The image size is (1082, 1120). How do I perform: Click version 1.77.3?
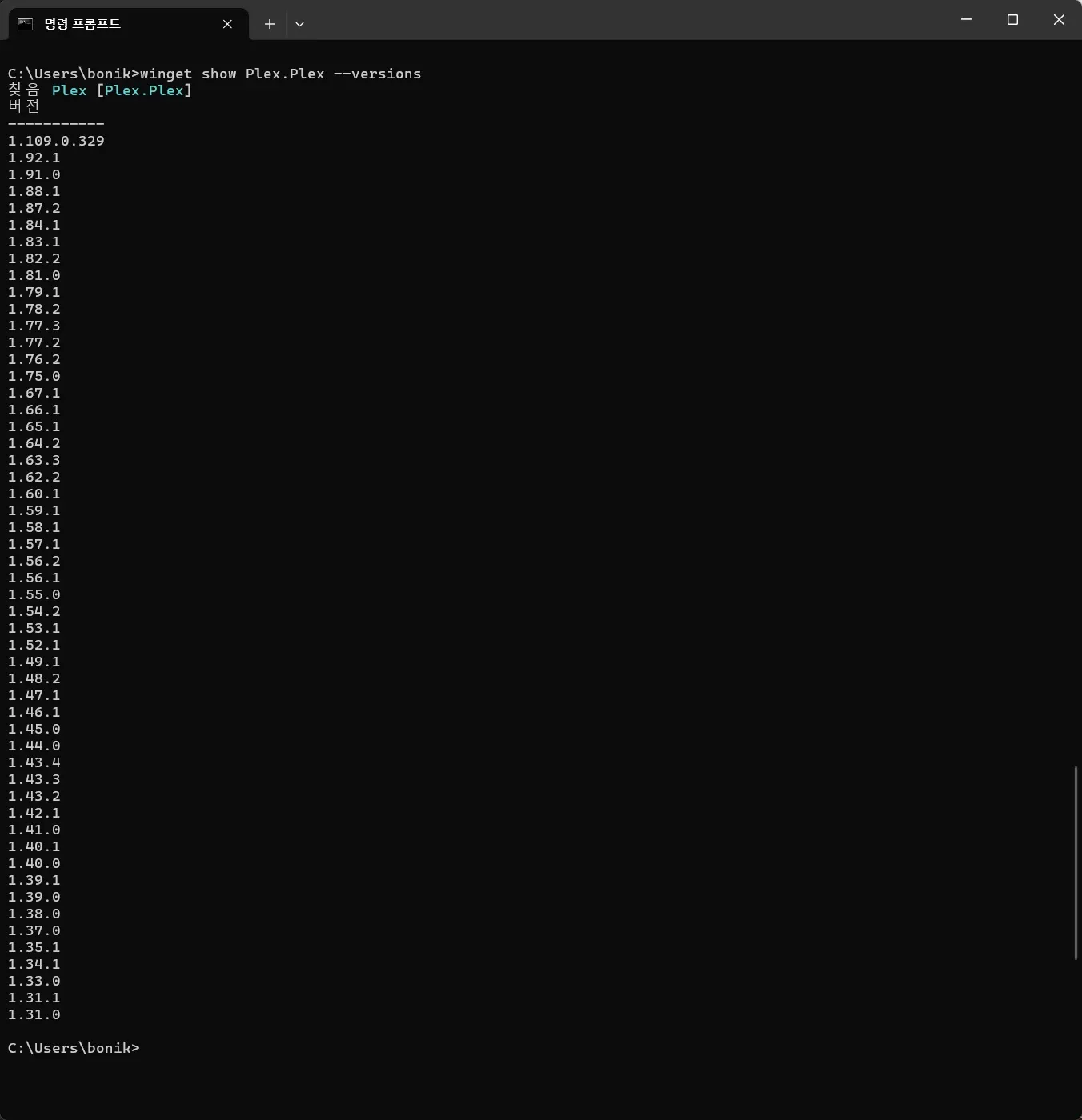tap(34, 326)
